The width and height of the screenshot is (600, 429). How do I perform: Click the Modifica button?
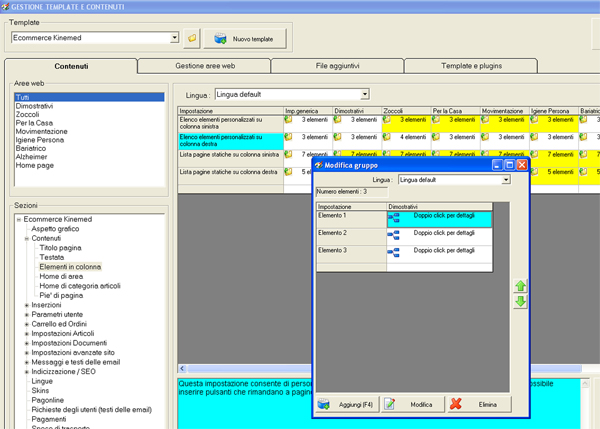pyautogui.click(x=413, y=405)
